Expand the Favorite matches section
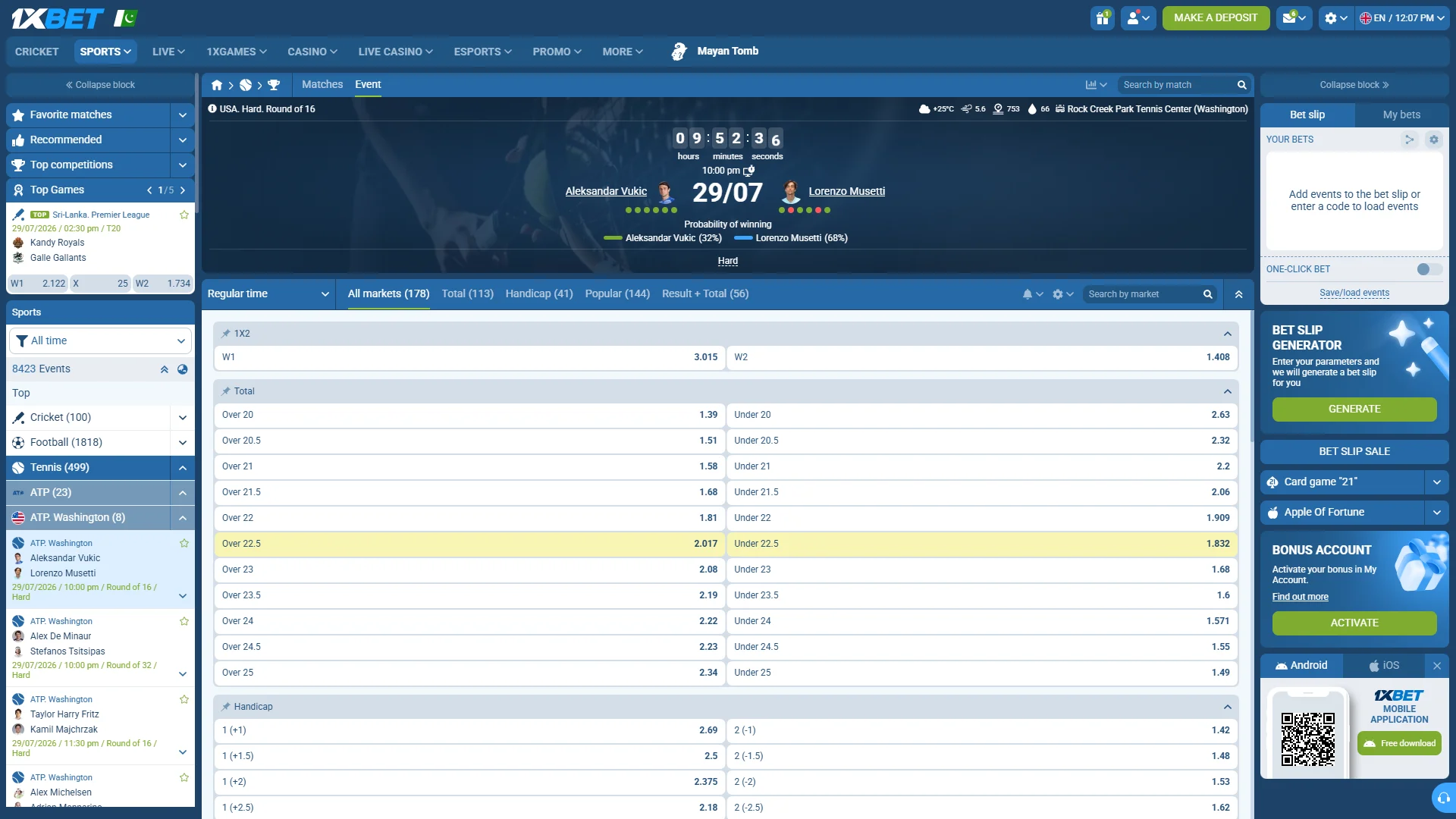Image resolution: width=1456 pixels, height=819 pixels. (x=183, y=115)
